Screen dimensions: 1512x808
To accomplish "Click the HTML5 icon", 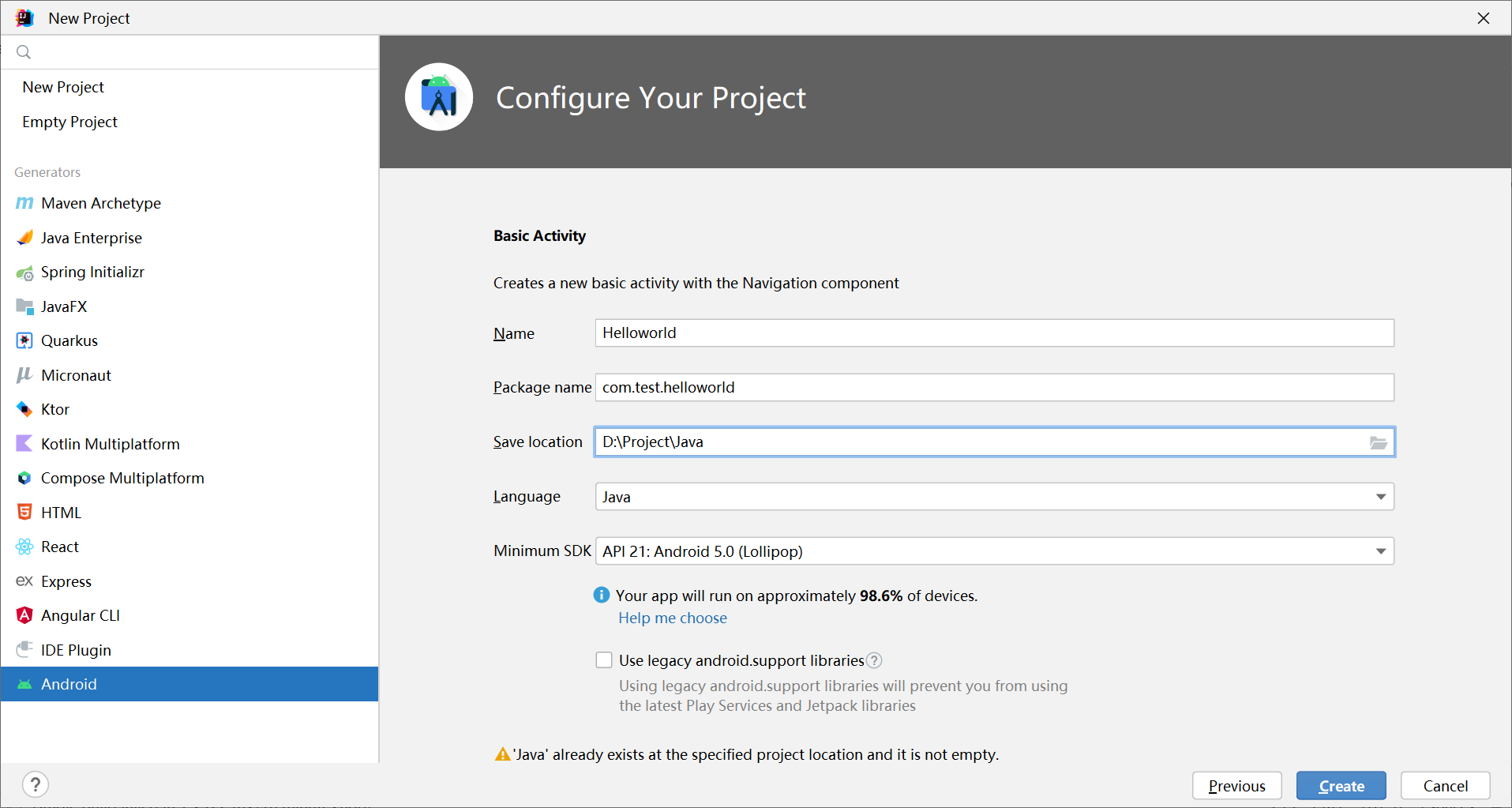I will [x=24, y=513].
